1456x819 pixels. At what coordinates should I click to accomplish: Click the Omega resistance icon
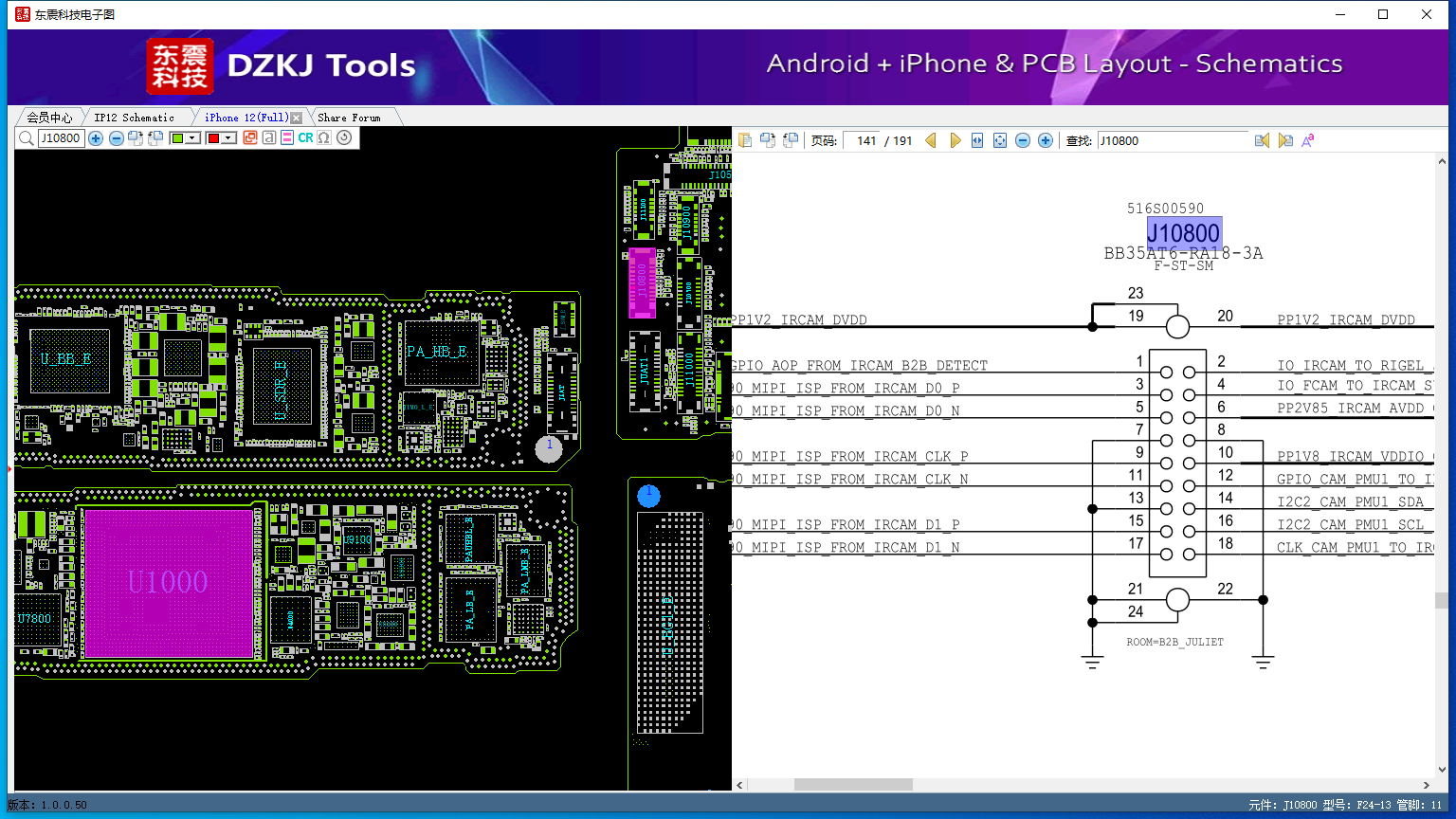point(324,138)
